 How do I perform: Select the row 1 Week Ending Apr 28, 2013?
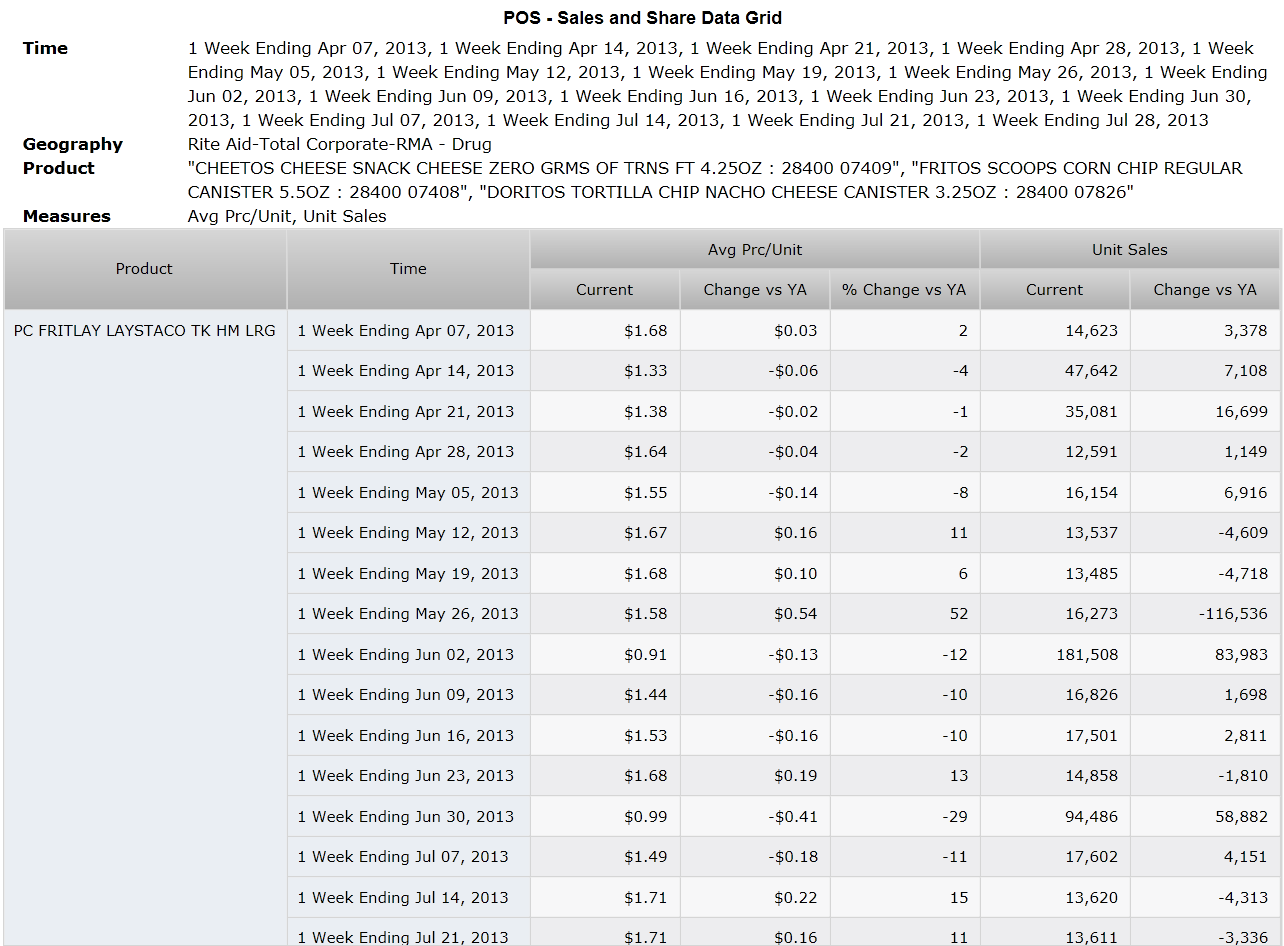coord(784,452)
